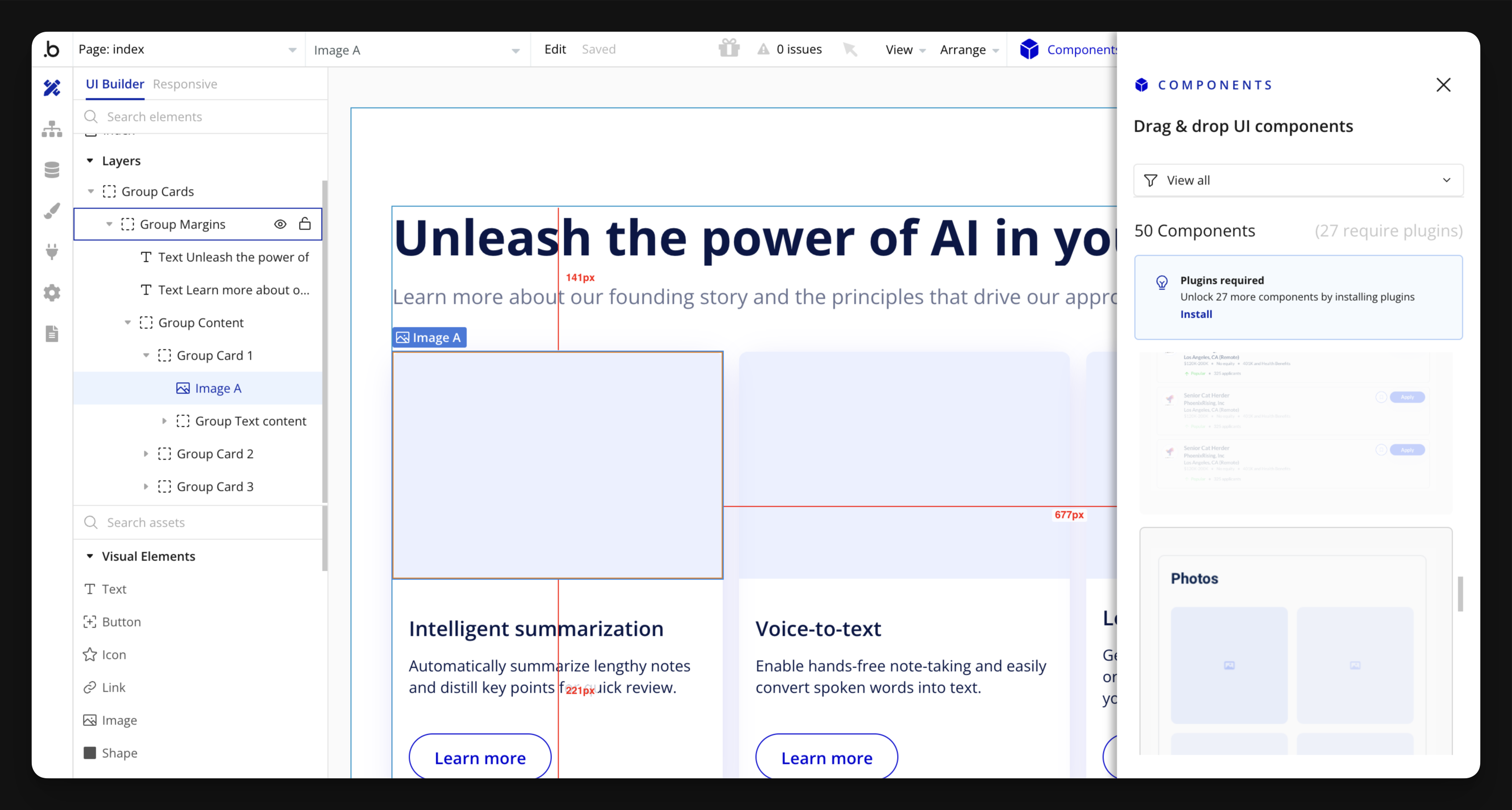Open the Plugins plug icon
The image size is (1512, 810).
coord(52,252)
